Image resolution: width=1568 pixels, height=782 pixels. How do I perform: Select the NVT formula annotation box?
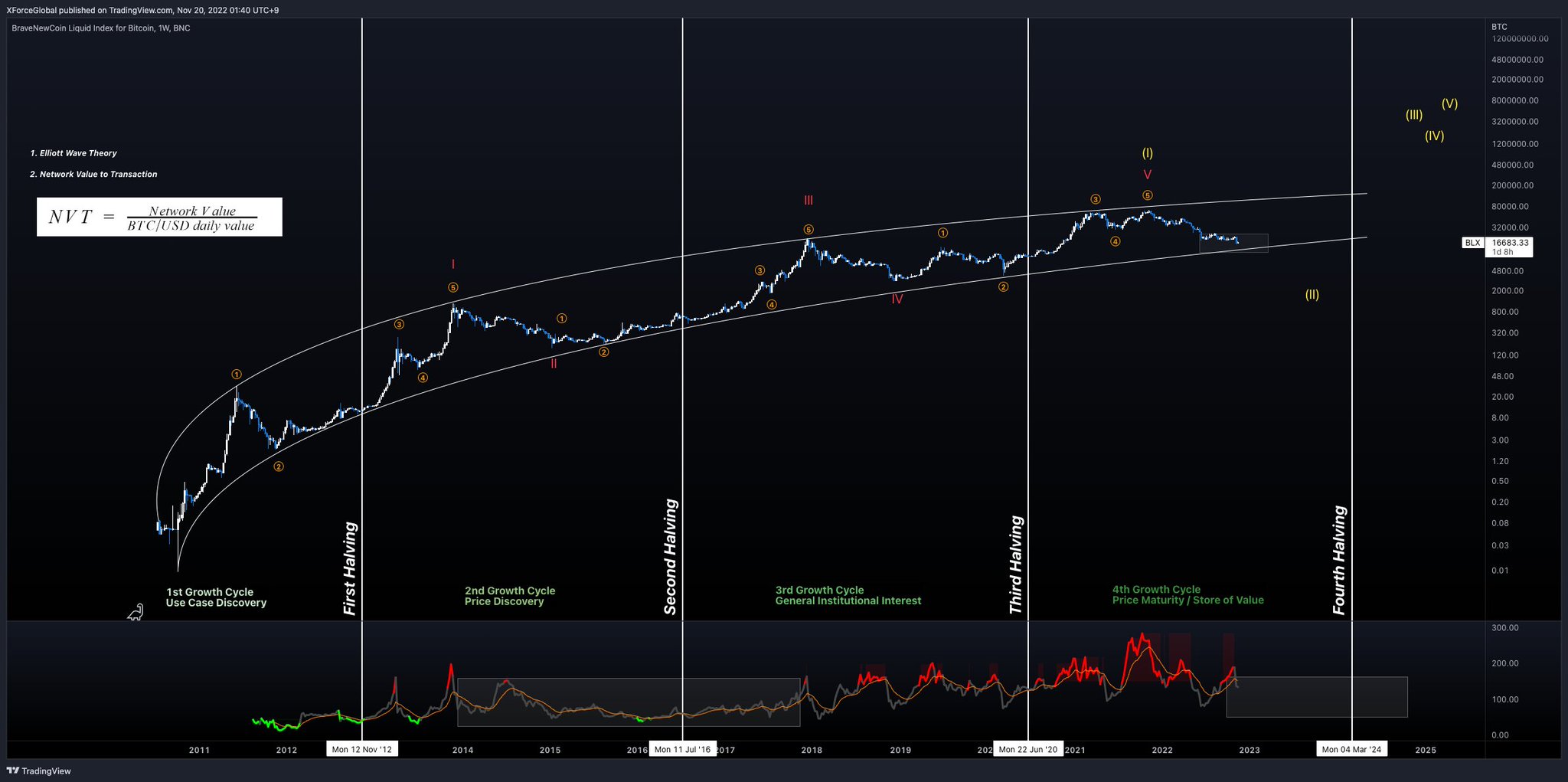pos(160,217)
